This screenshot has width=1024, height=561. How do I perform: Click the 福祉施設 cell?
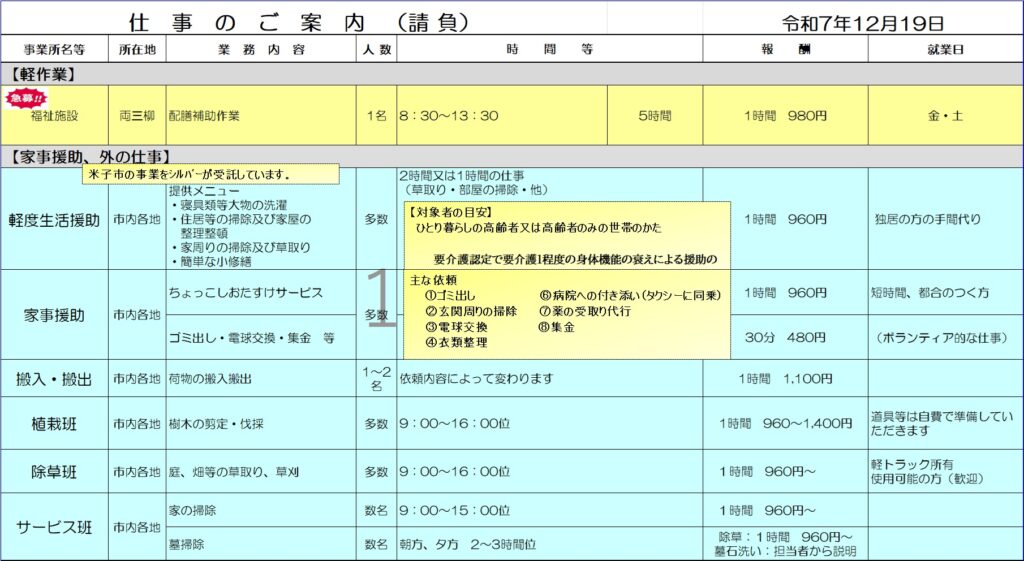(x=54, y=116)
